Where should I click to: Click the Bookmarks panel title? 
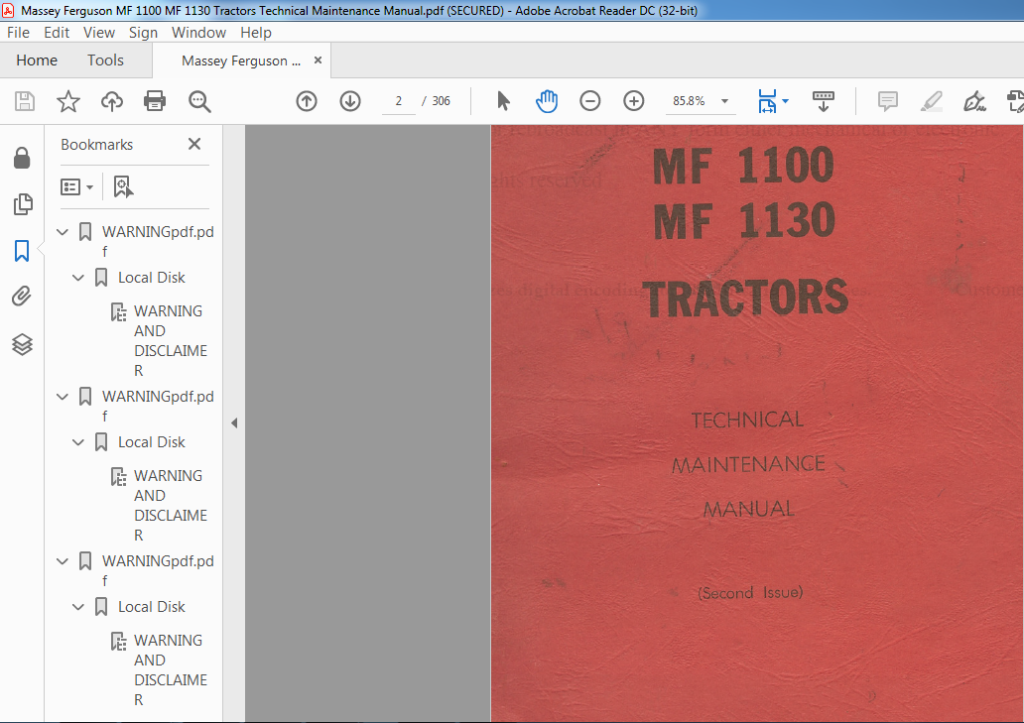(97, 144)
